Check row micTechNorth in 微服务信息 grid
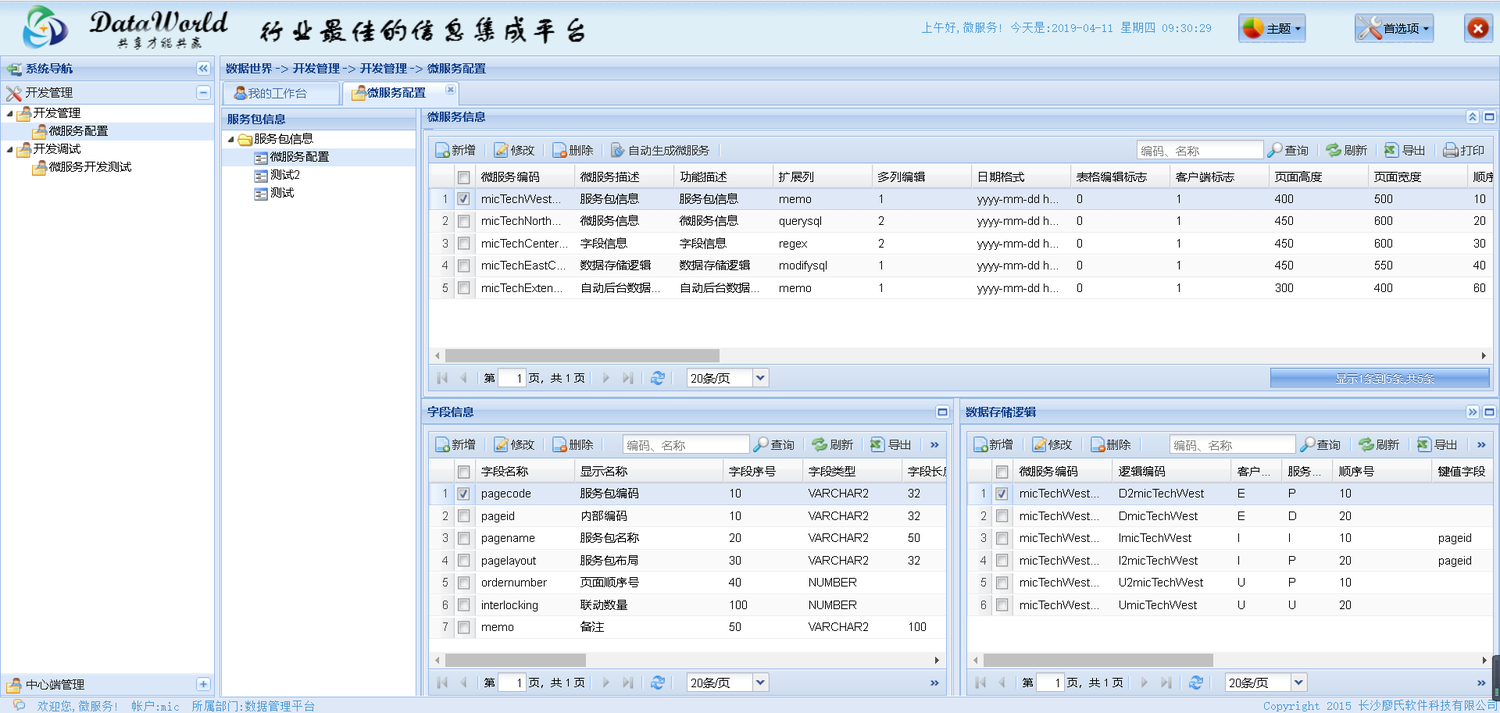1500x713 pixels. pyautogui.click(x=463, y=221)
